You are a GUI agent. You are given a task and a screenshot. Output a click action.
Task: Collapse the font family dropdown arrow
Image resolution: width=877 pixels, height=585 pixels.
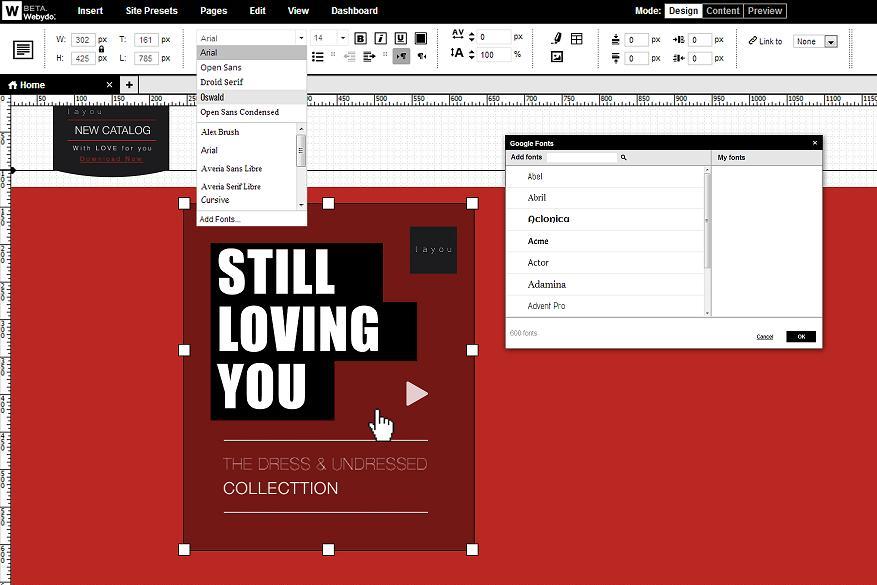301,38
